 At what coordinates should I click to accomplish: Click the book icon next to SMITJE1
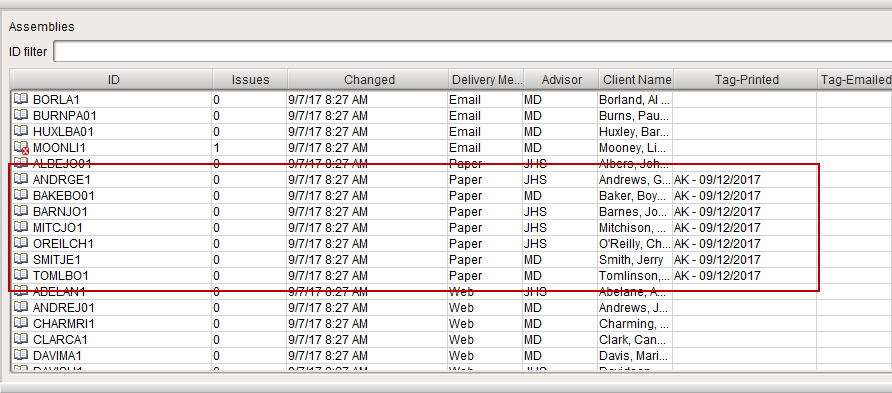click(x=21, y=259)
